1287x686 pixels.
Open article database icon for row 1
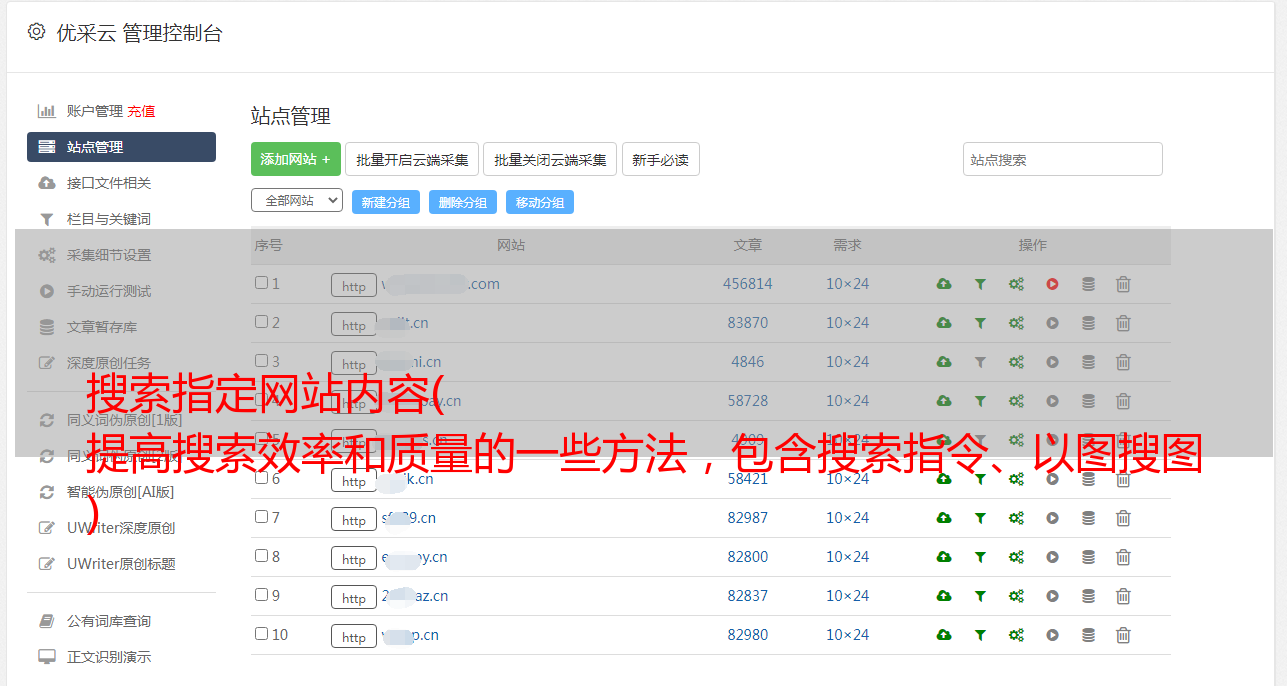click(x=1088, y=284)
